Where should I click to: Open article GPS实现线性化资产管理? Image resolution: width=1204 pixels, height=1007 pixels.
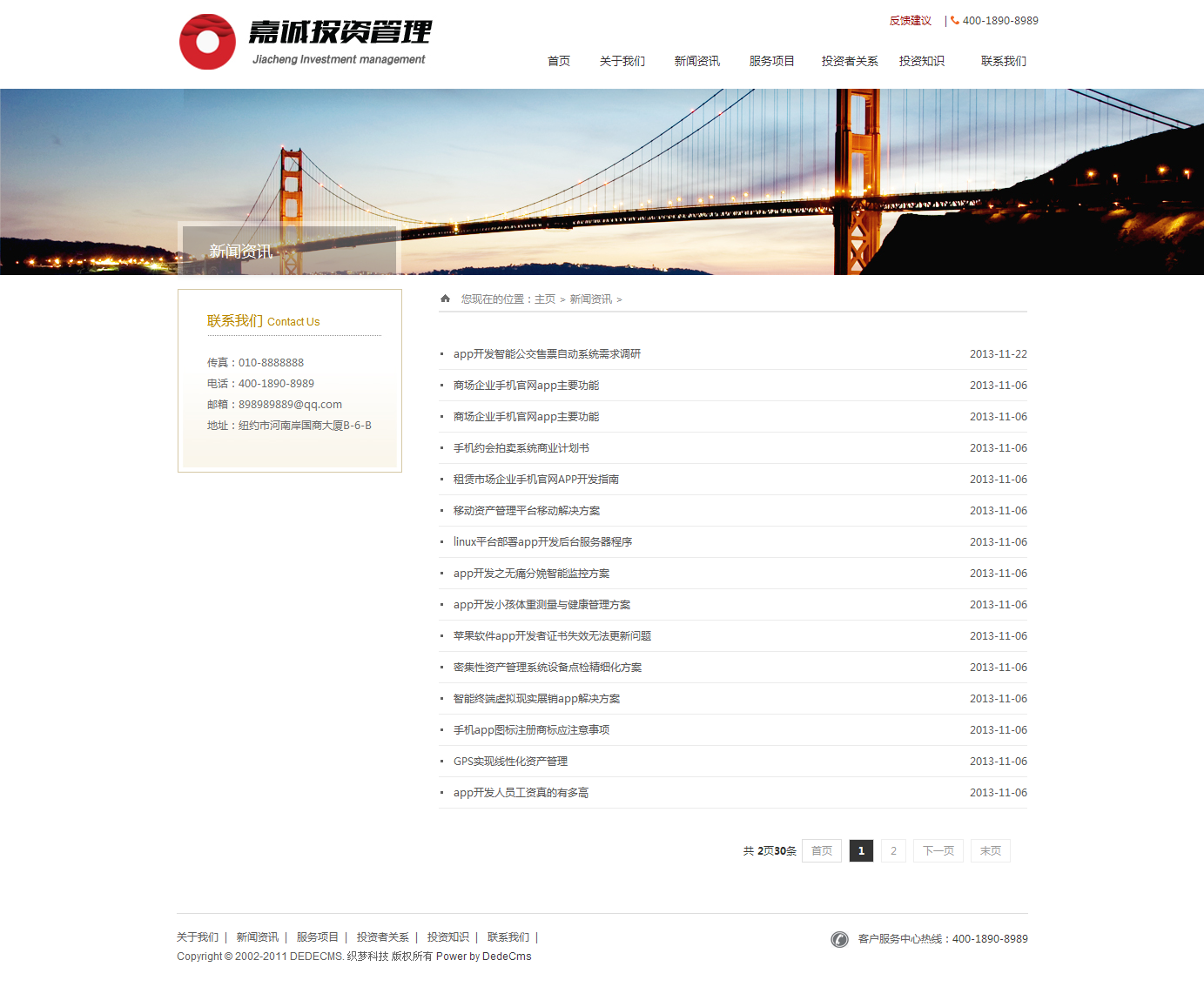click(510, 762)
